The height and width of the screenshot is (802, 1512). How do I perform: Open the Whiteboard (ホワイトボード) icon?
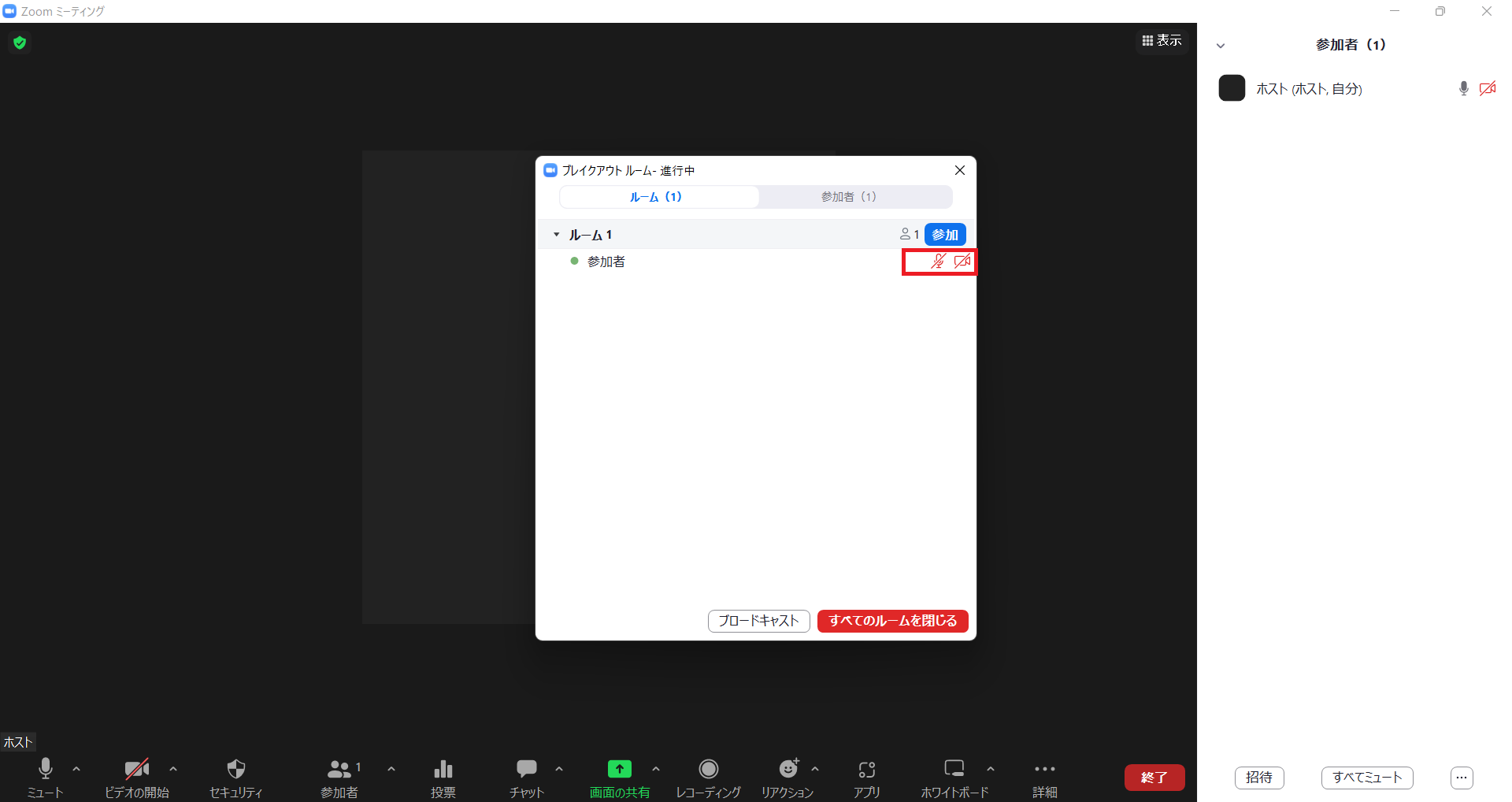point(954,769)
